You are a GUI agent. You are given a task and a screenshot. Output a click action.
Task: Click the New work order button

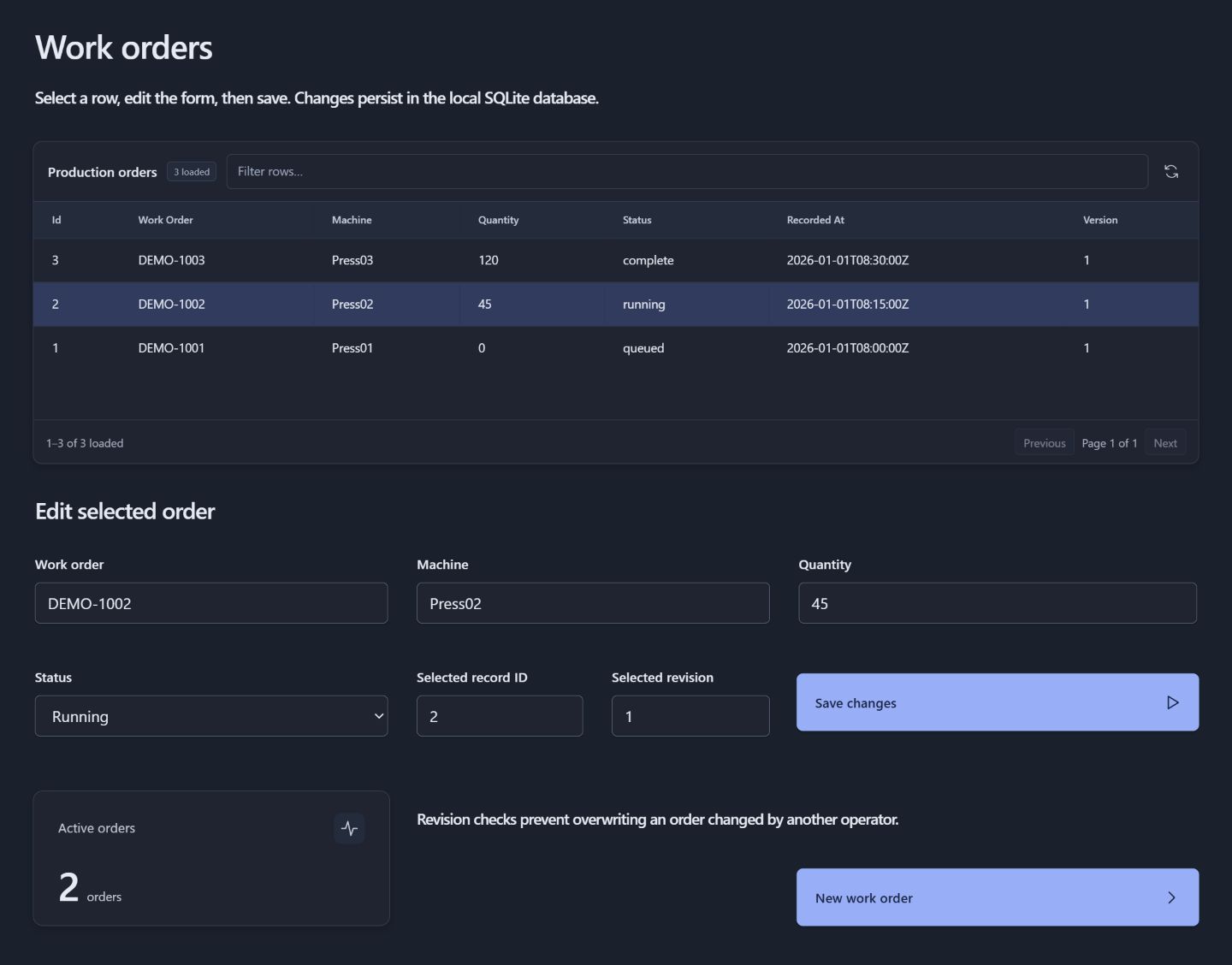tap(998, 897)
